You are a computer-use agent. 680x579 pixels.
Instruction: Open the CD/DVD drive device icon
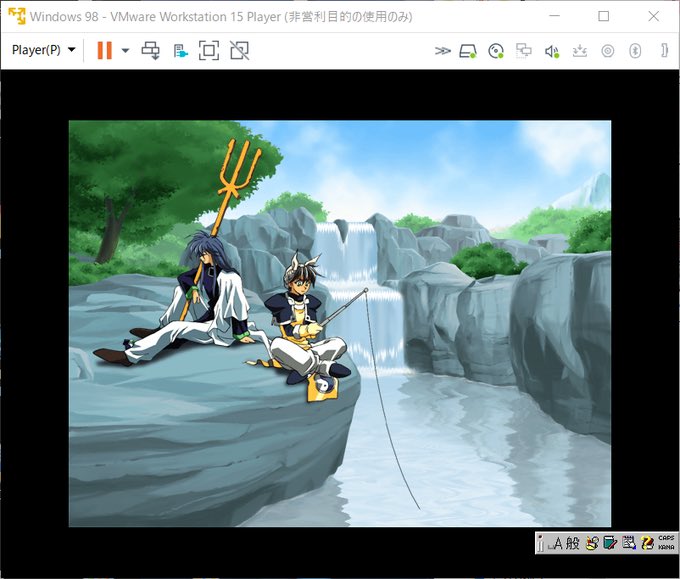coord(496,51)
